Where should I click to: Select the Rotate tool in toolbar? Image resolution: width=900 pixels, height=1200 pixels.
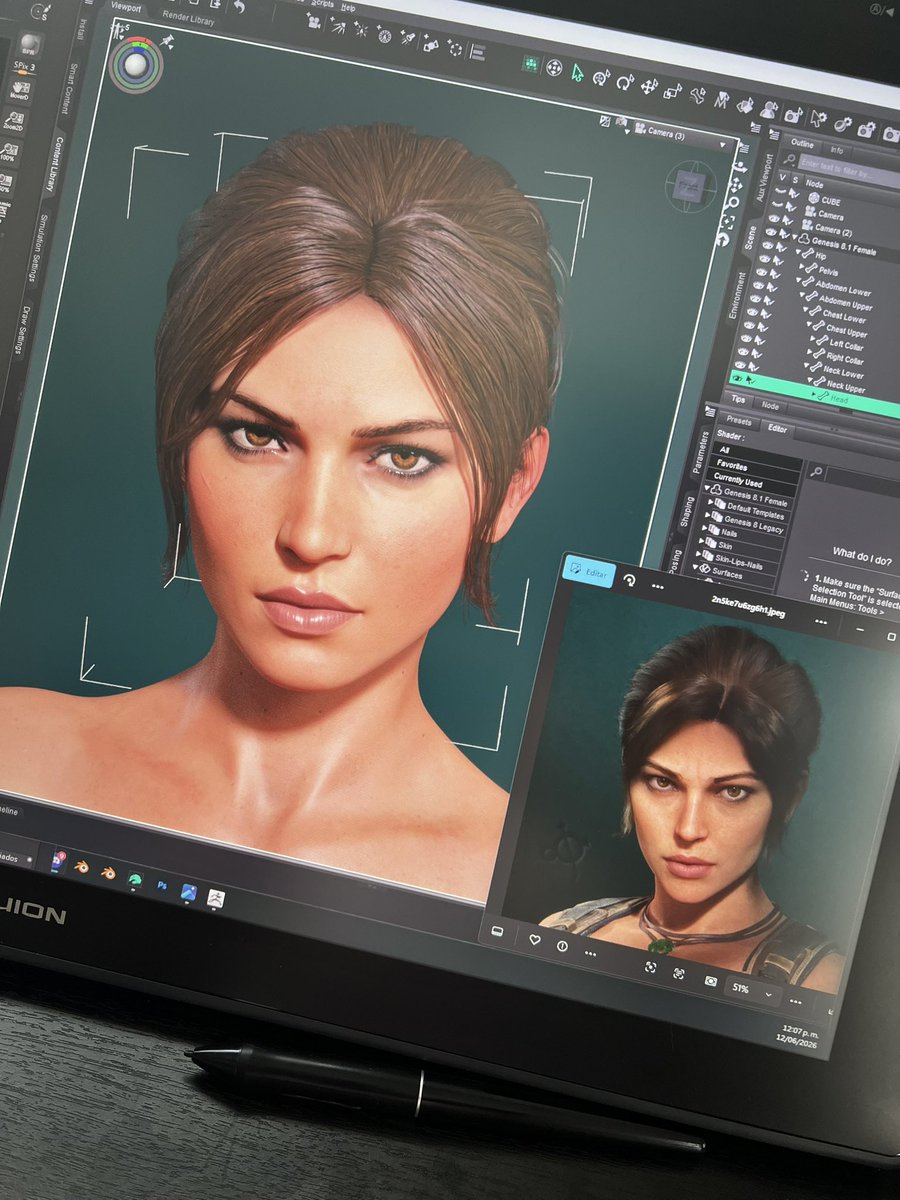click(625, 81)
